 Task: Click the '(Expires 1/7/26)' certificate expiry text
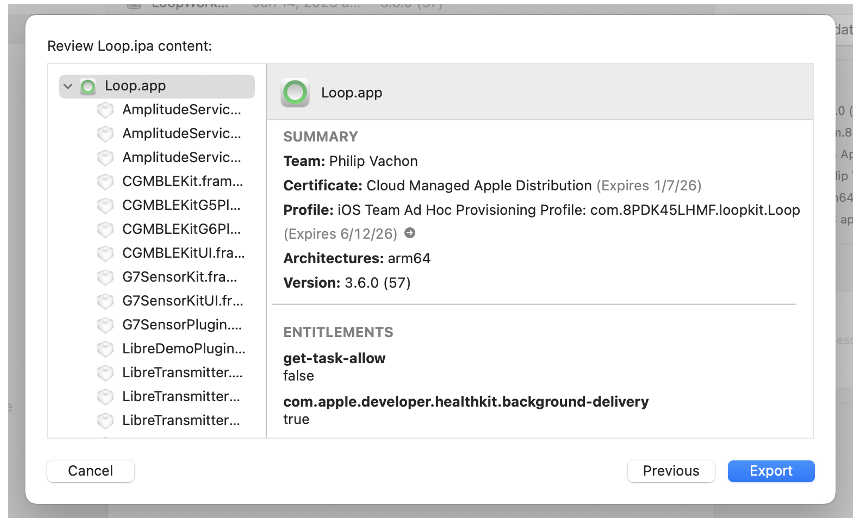(x=649, y=186)
